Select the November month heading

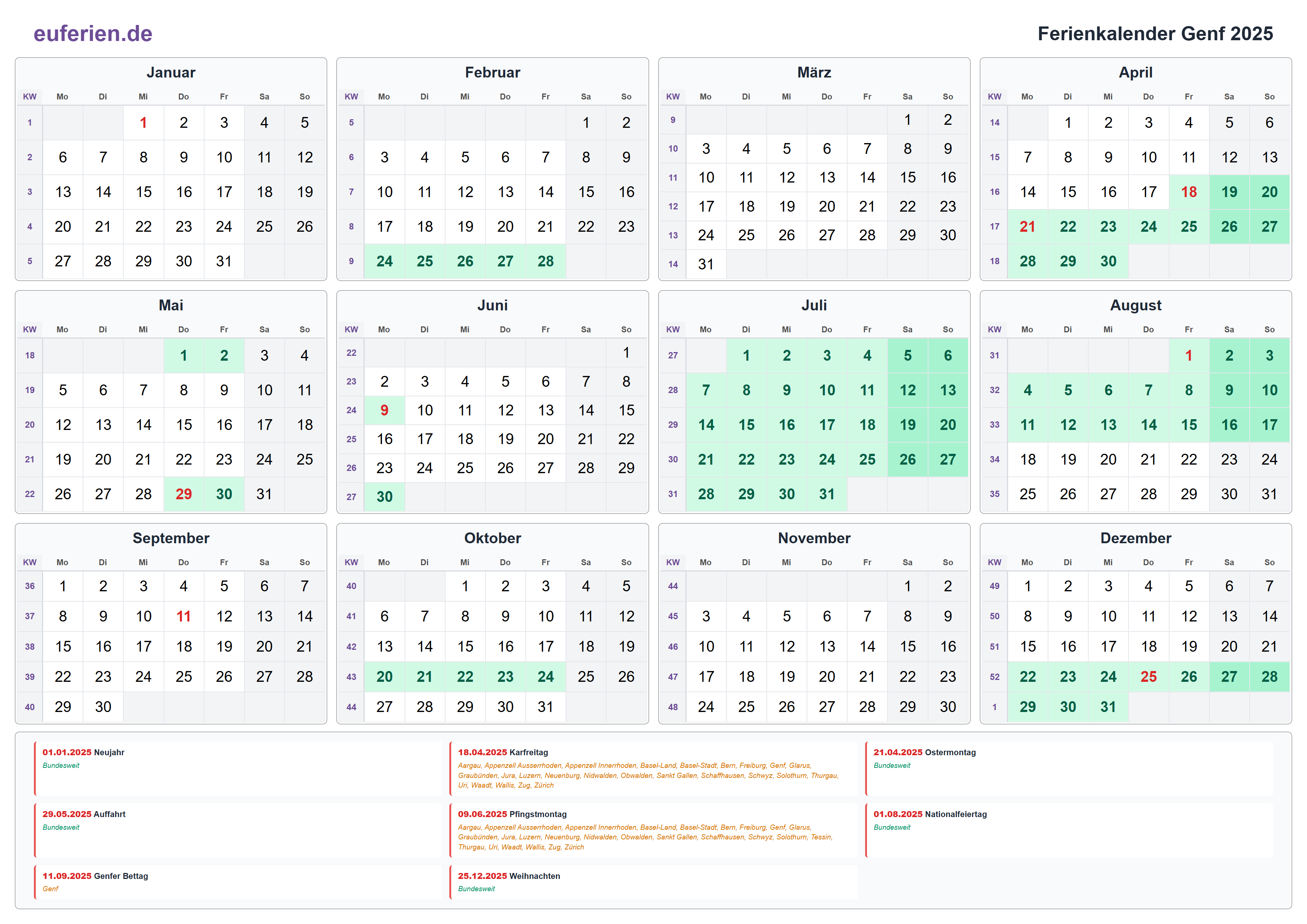pyautogui.click(x=814, y=538)
